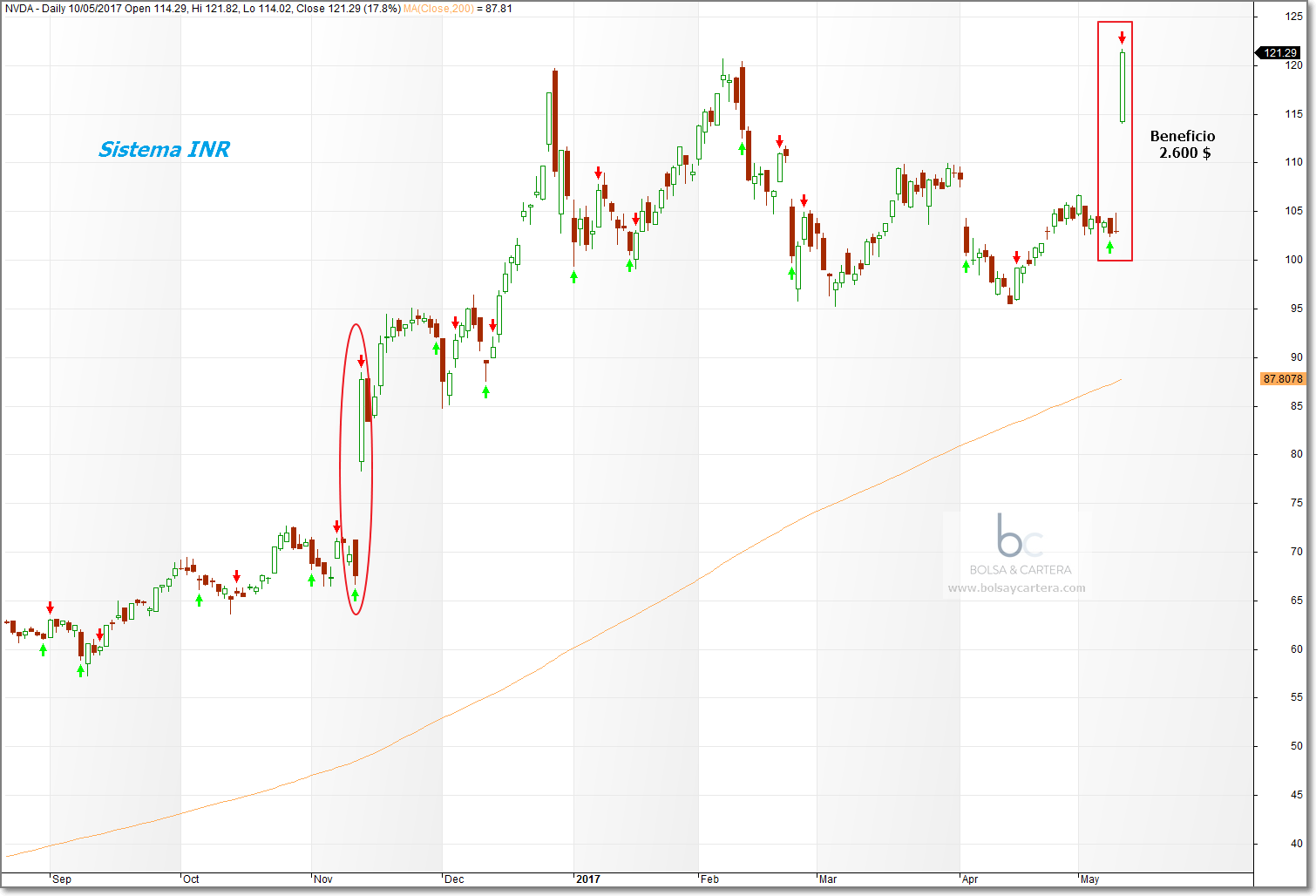This screenshot has height=896, width=1316.
Task: Click the 75 price axis label
Action: (1297, 503)
